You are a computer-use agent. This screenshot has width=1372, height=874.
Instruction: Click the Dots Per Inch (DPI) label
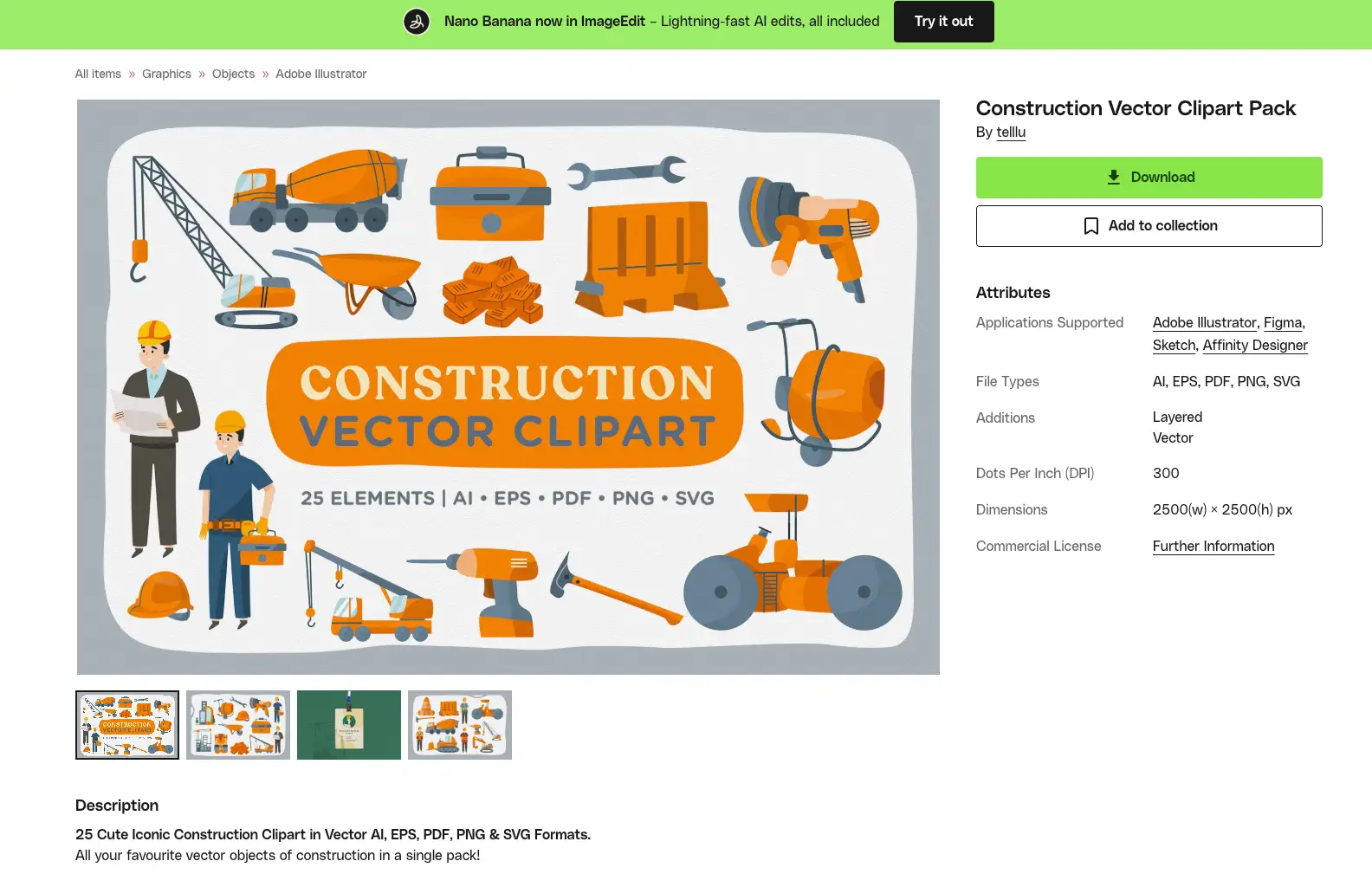click(1035, 473)
